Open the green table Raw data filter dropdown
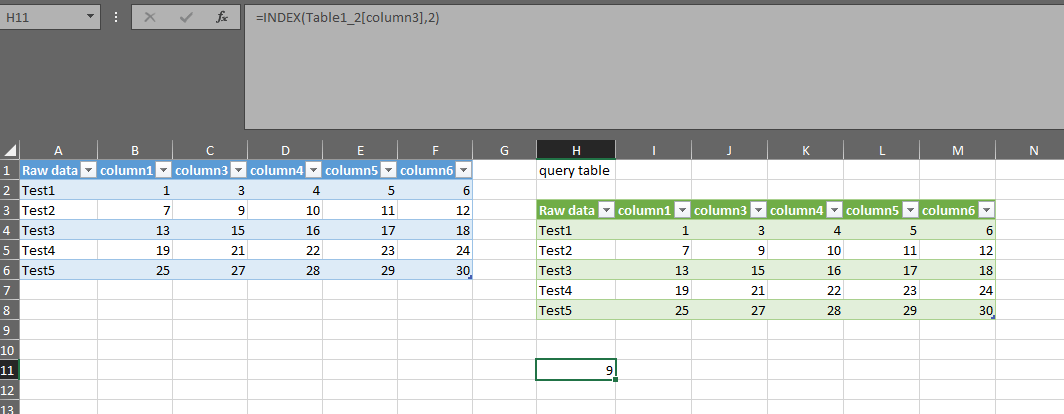 coord(606,210)
